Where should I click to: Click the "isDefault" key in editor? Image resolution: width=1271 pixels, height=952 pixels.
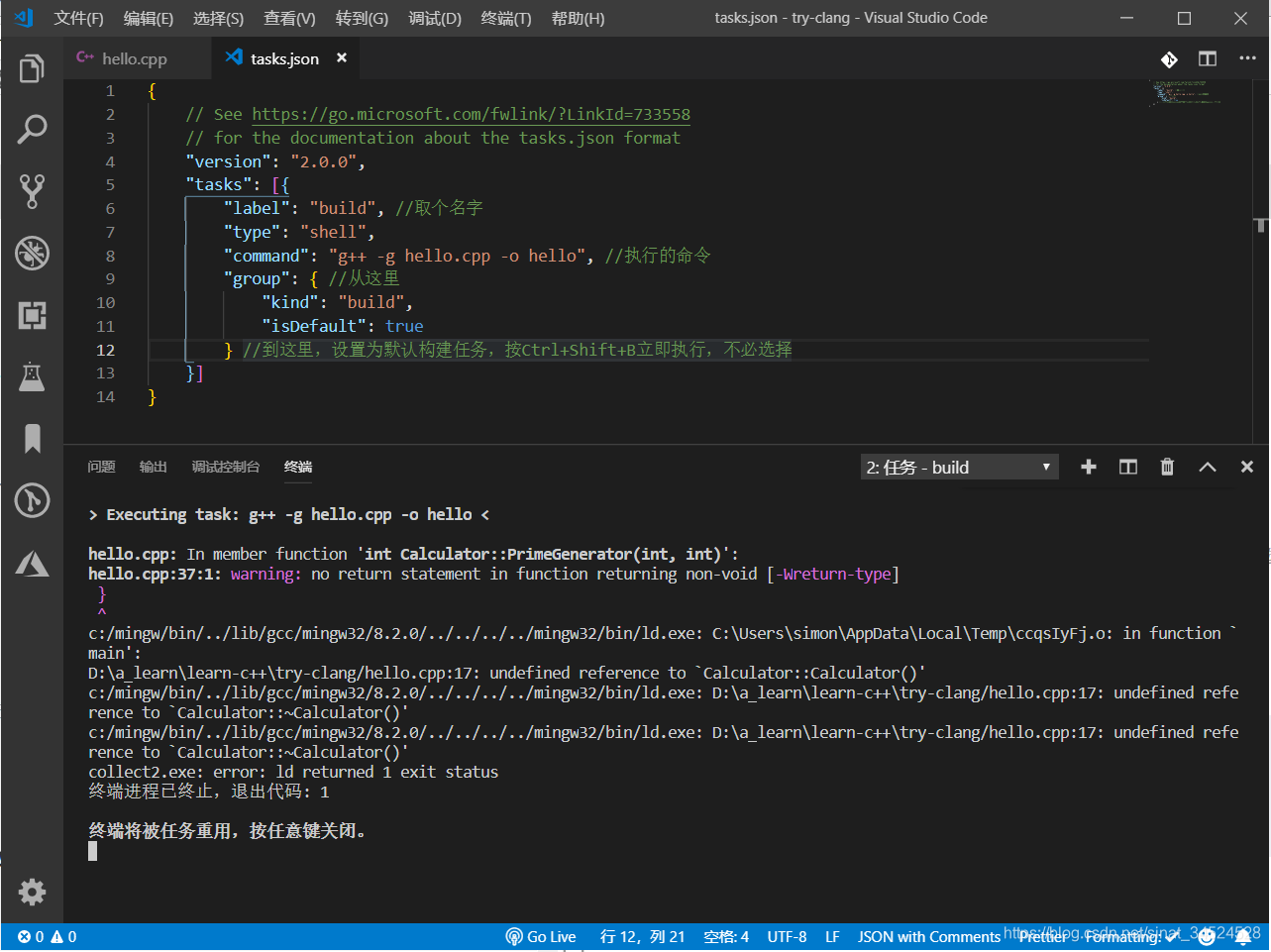(x=313, y=326)
